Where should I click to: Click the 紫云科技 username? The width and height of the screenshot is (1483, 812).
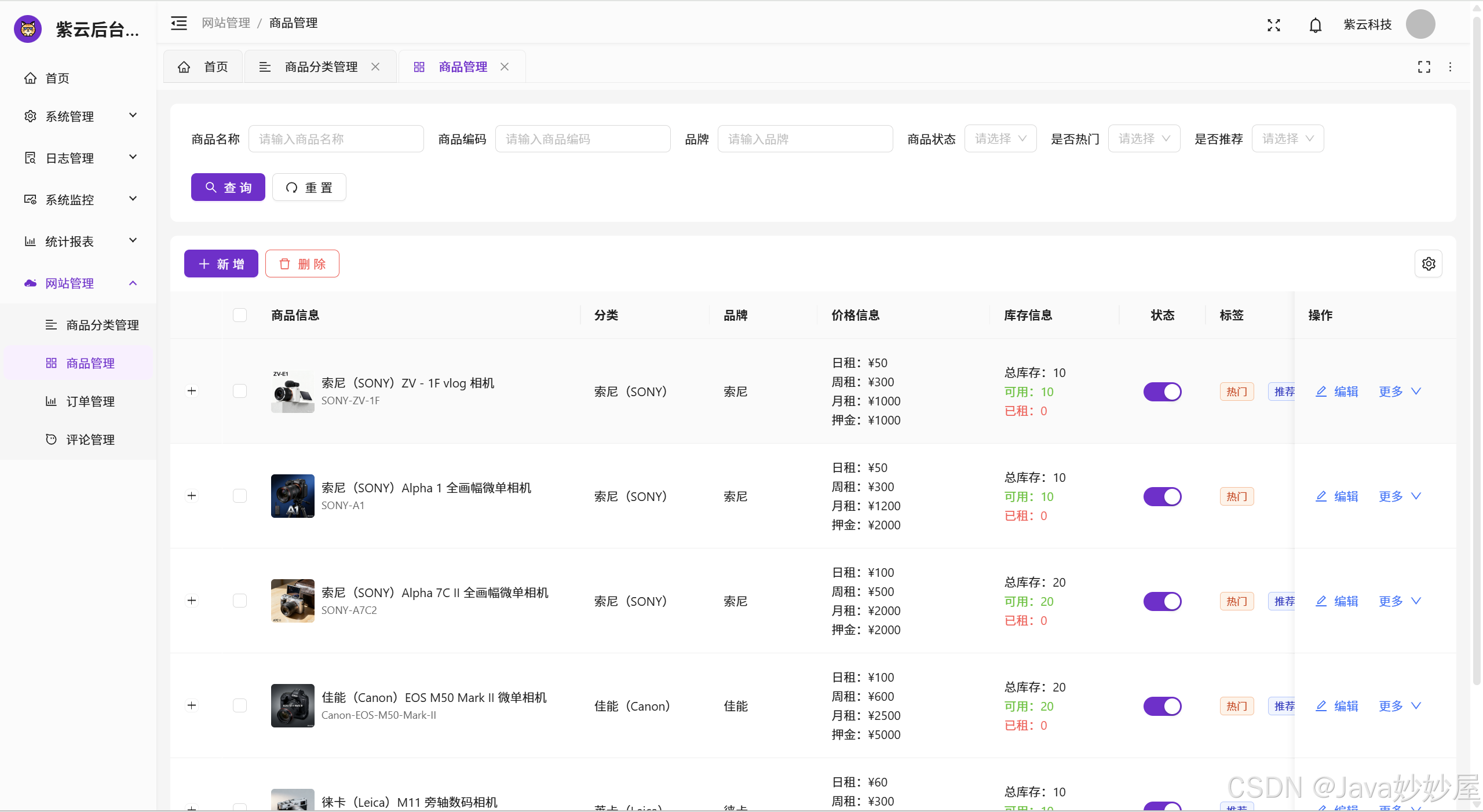(1367, 24)
